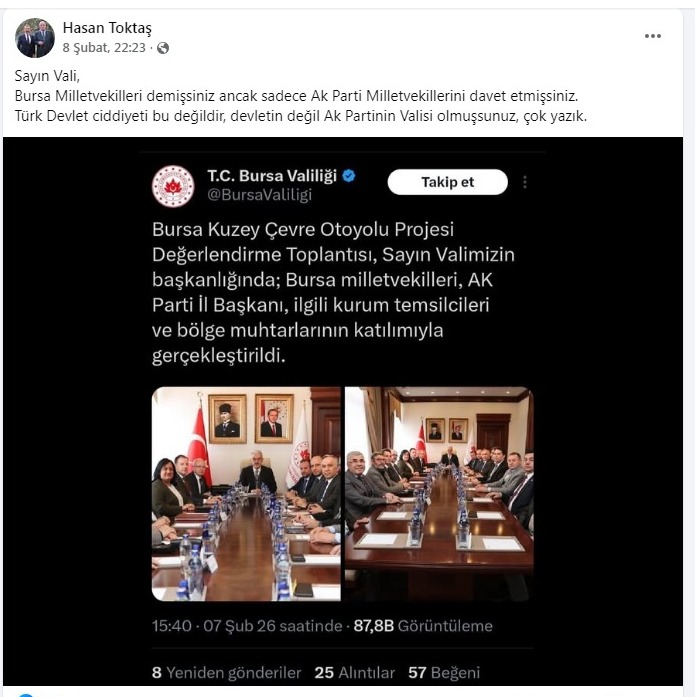Click the Takip et follow button

pos(447,182)
